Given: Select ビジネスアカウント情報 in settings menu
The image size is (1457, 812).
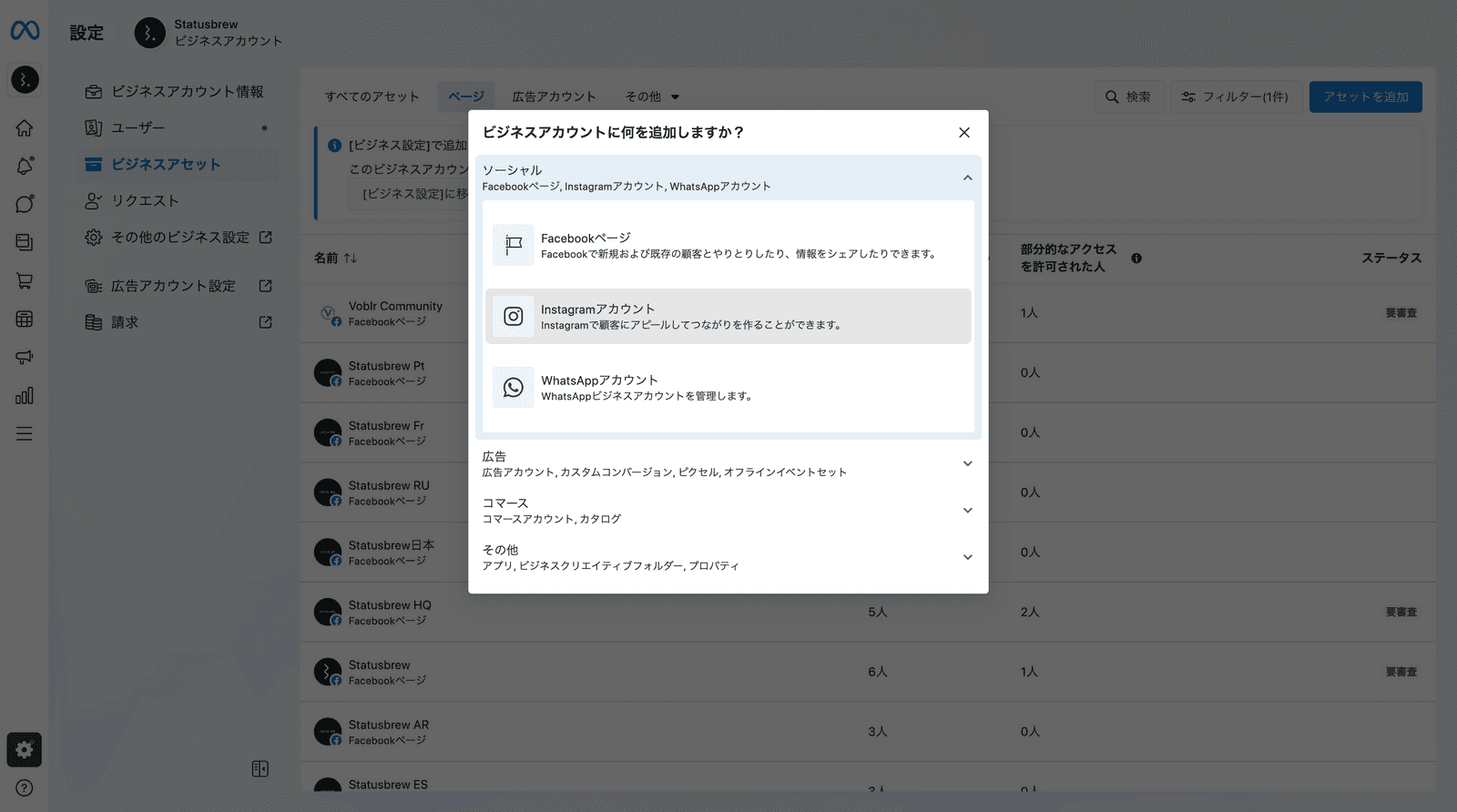Looking at the screenshot, I should (x=187, y=92).
